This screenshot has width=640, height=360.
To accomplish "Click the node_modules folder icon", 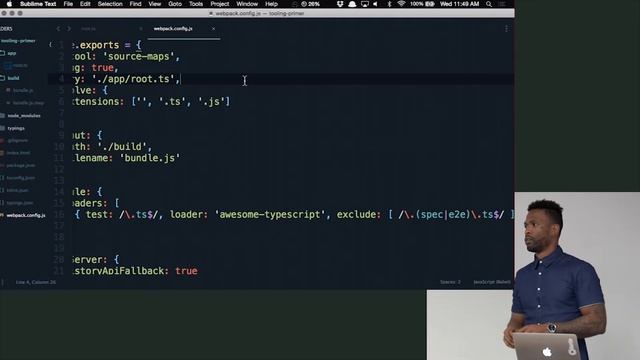I will pos(2,116).
